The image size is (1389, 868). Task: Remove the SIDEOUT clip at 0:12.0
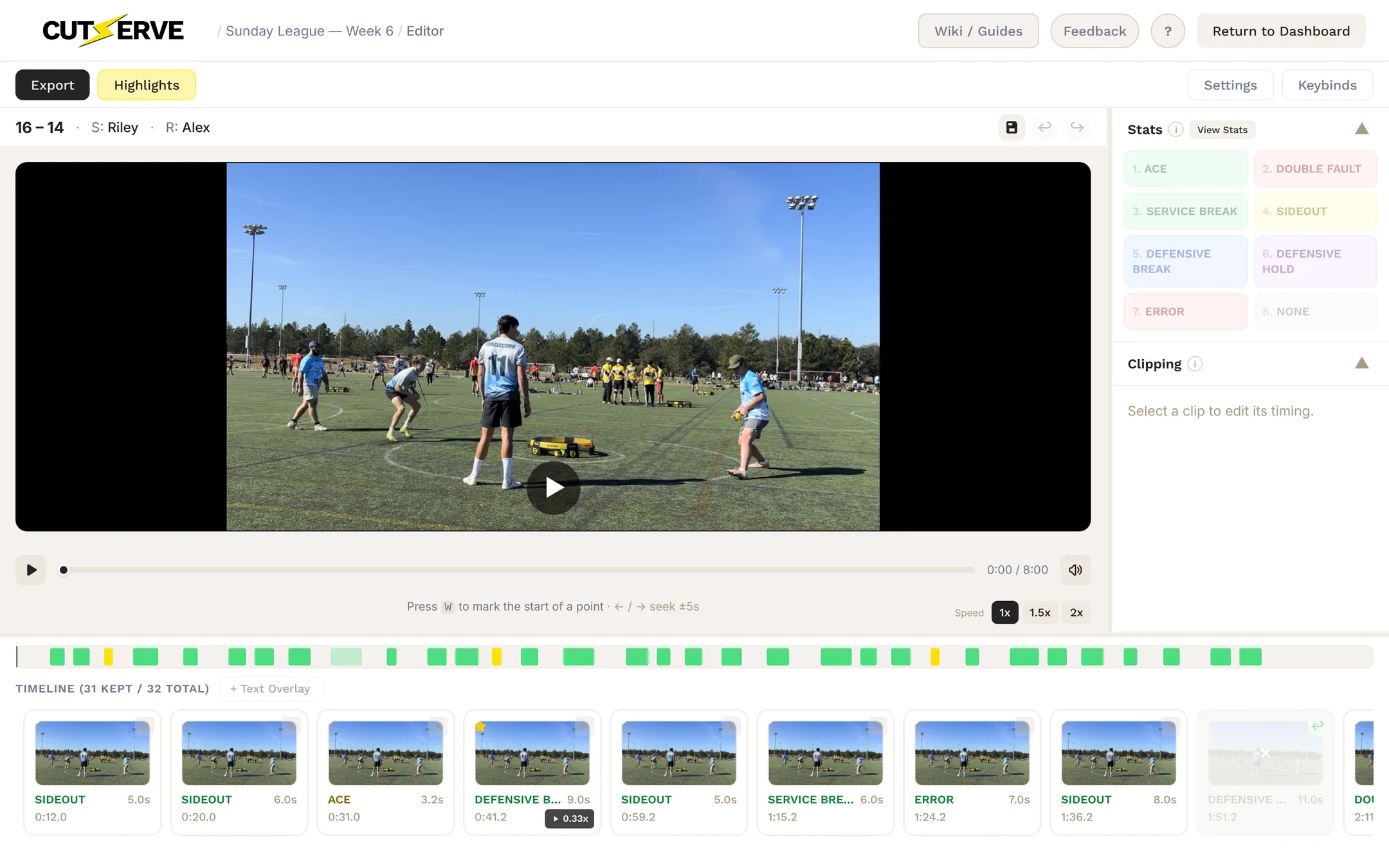pos(144,726)
